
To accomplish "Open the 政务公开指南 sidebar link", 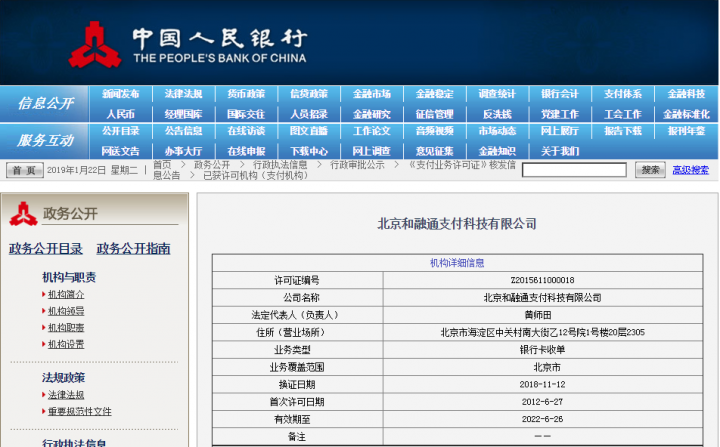I will (133, 249).
